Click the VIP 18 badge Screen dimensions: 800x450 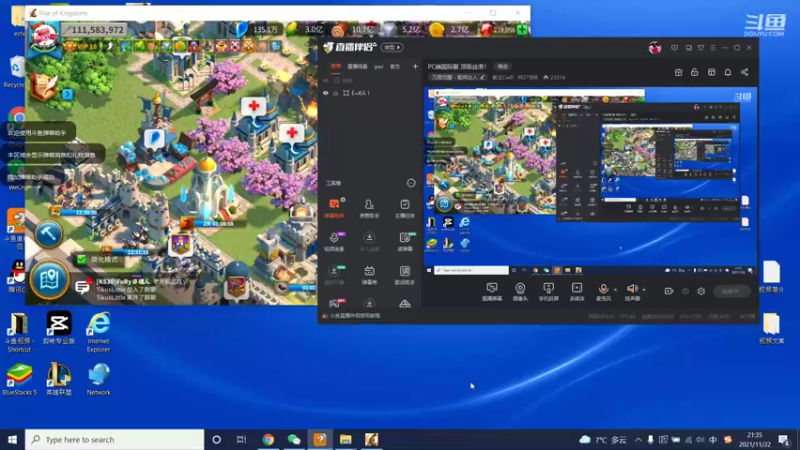point(80,46)
